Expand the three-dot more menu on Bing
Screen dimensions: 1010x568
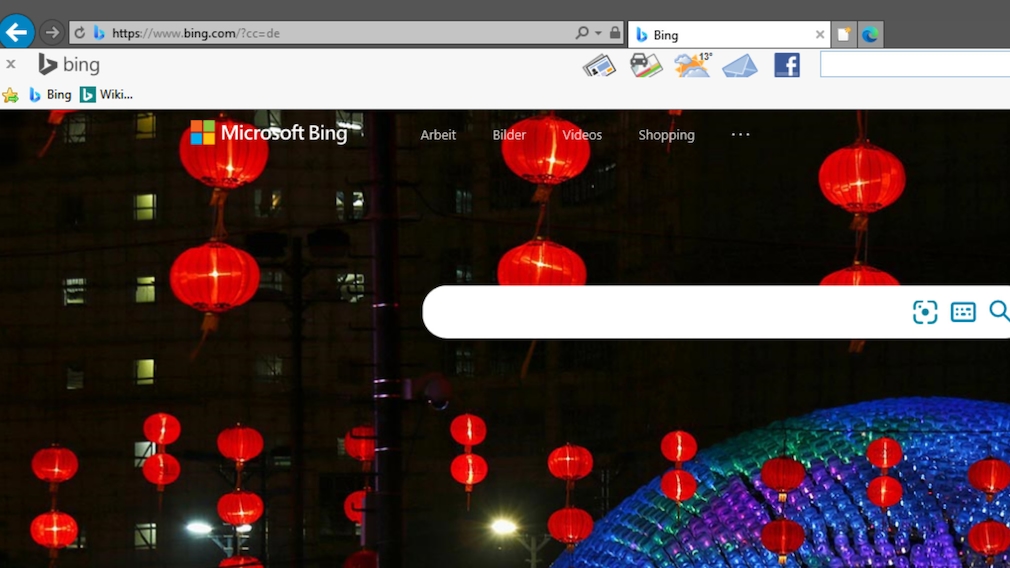click(740, 134)
